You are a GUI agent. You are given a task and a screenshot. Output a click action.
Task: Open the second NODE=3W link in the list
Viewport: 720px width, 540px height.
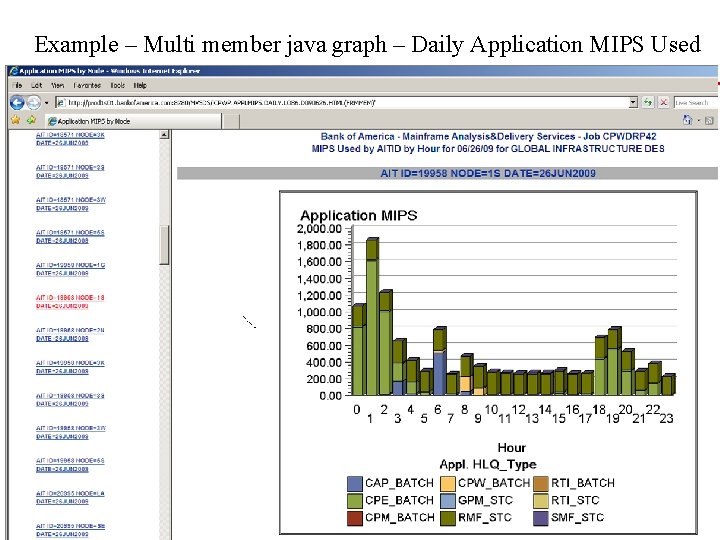point(71,432)
